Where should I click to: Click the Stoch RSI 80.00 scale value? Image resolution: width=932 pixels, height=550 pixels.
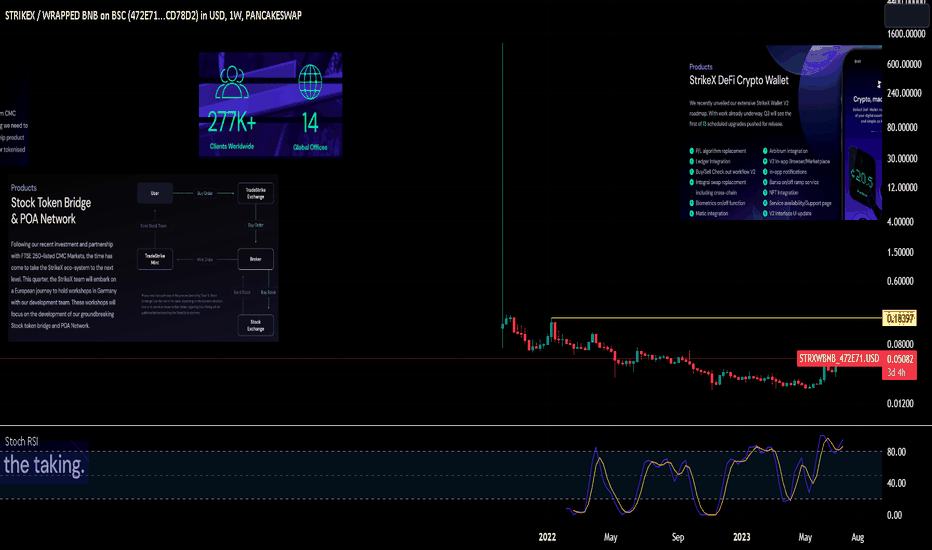[x=896, y=452]
